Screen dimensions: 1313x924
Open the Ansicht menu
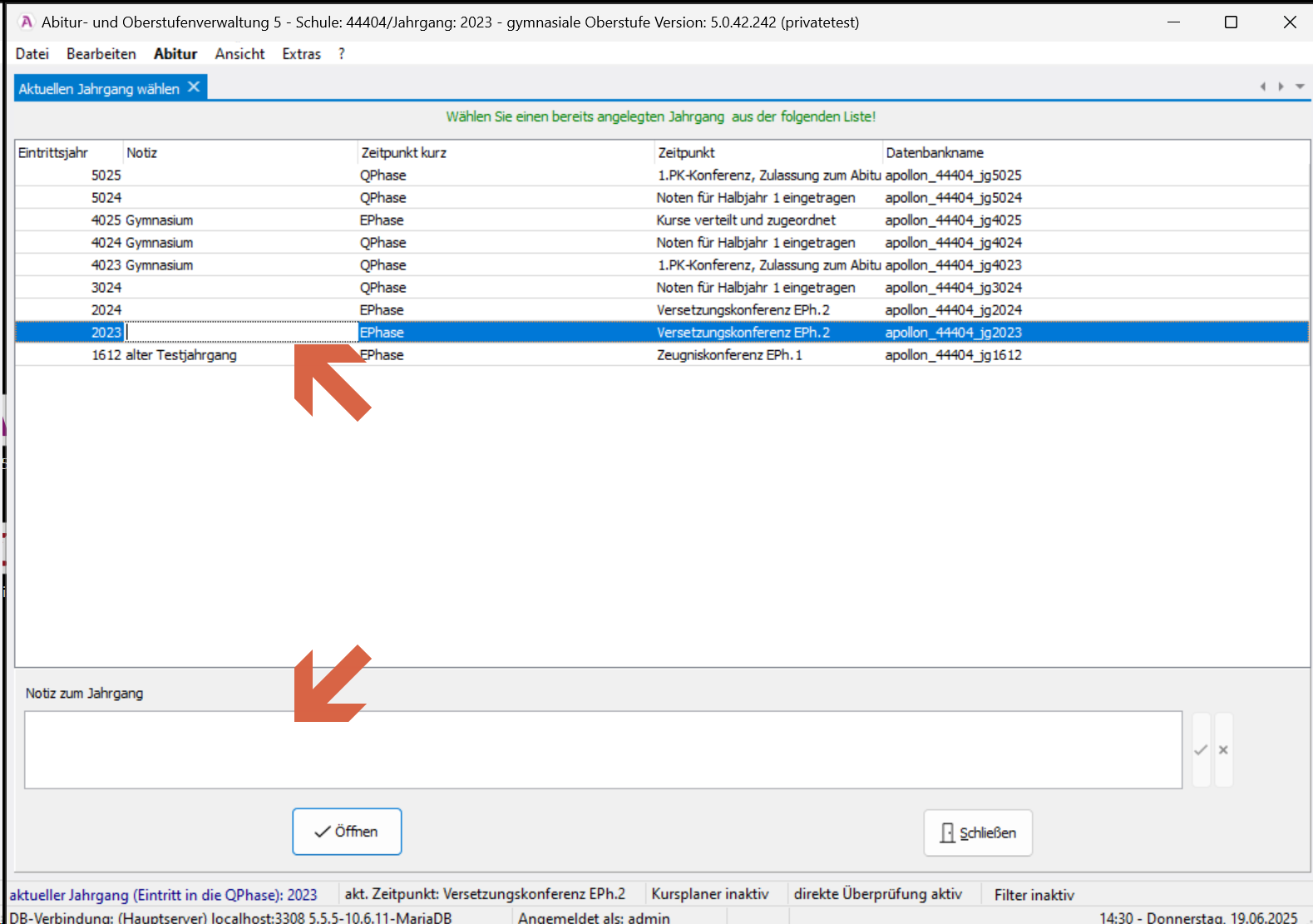(239, 54)
